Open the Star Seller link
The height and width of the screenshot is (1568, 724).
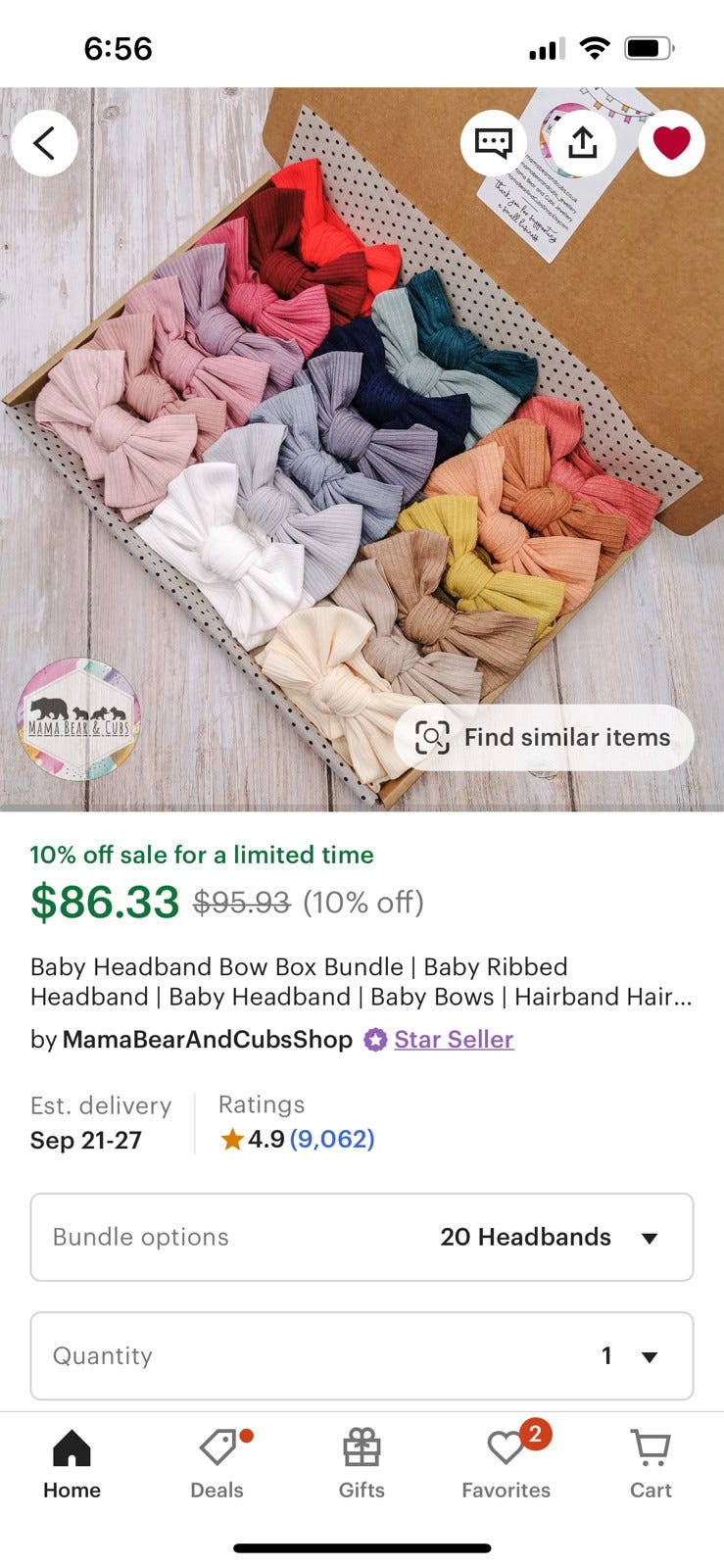point(454,1040)
